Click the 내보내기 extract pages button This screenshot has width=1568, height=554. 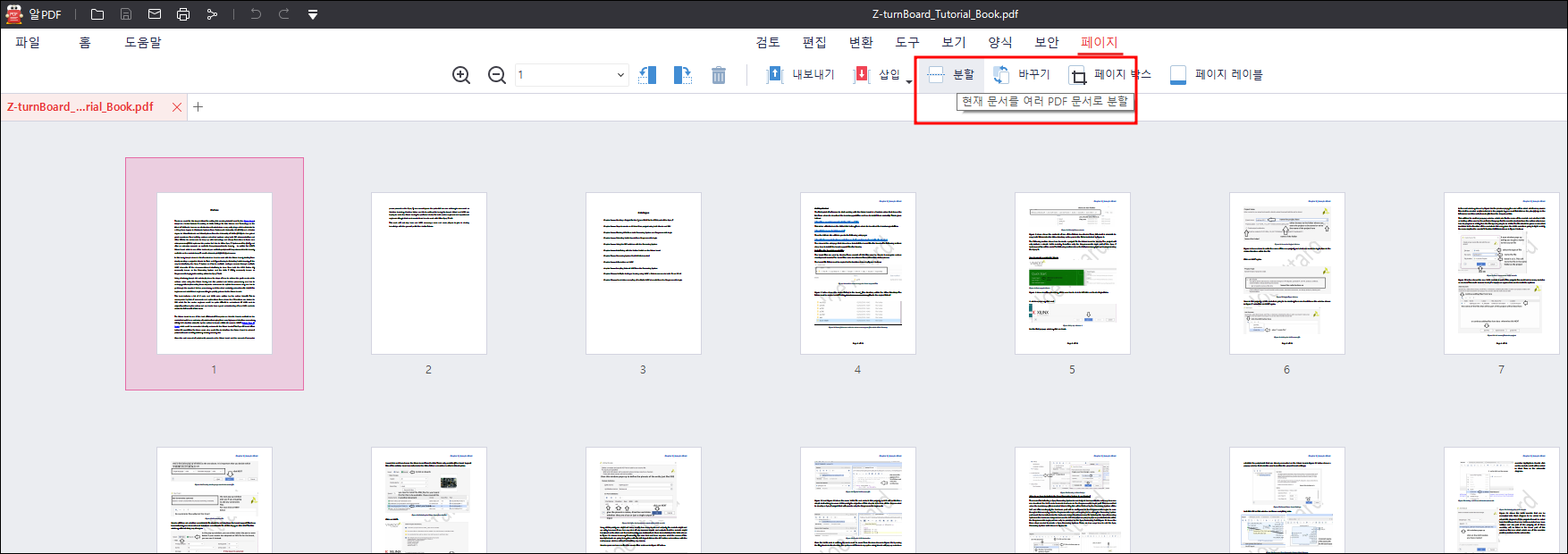coord(801,75)
